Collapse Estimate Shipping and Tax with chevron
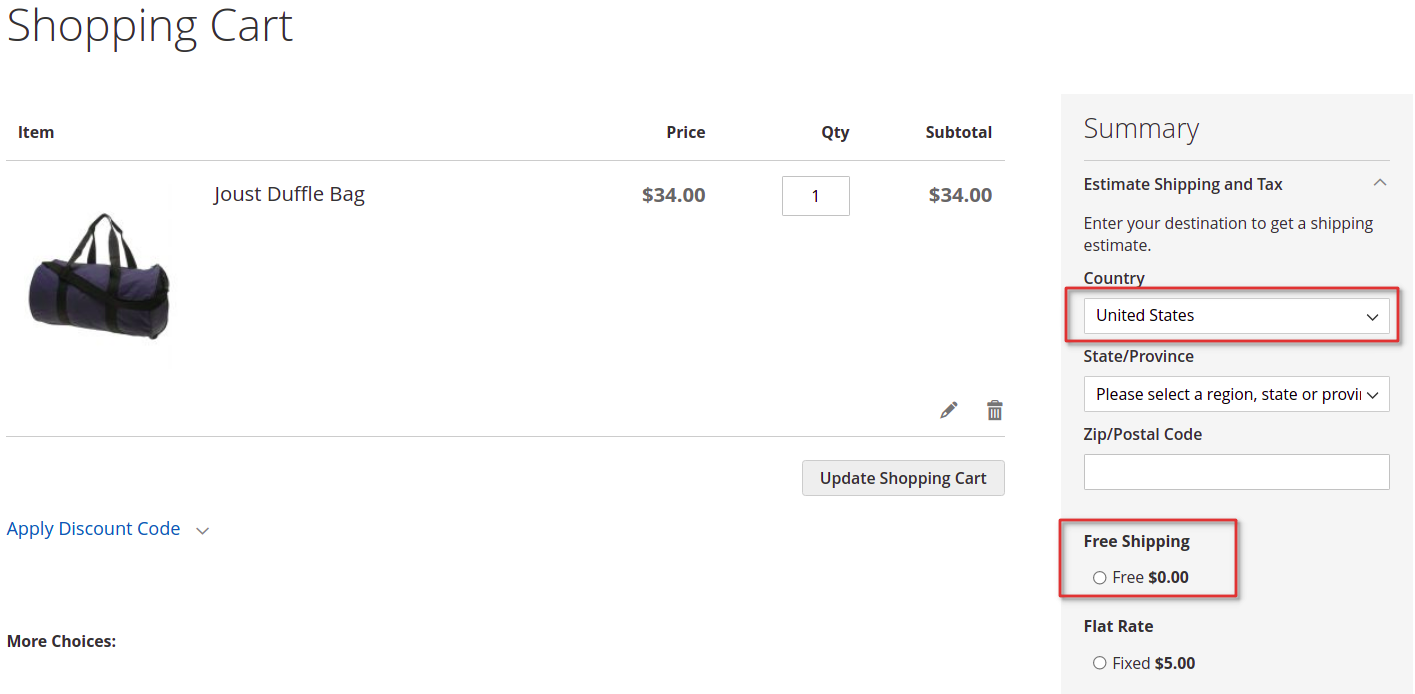1415x694 pixels. (1380, 183)
